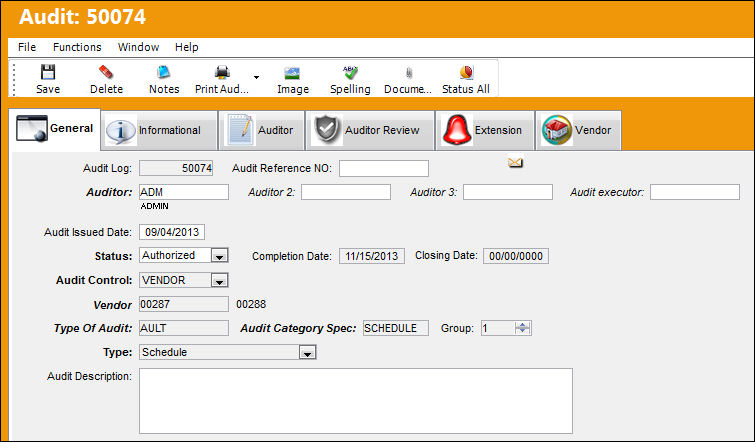Switch to the Informational tab
The image size is (755, 442).
click(159, 130)
